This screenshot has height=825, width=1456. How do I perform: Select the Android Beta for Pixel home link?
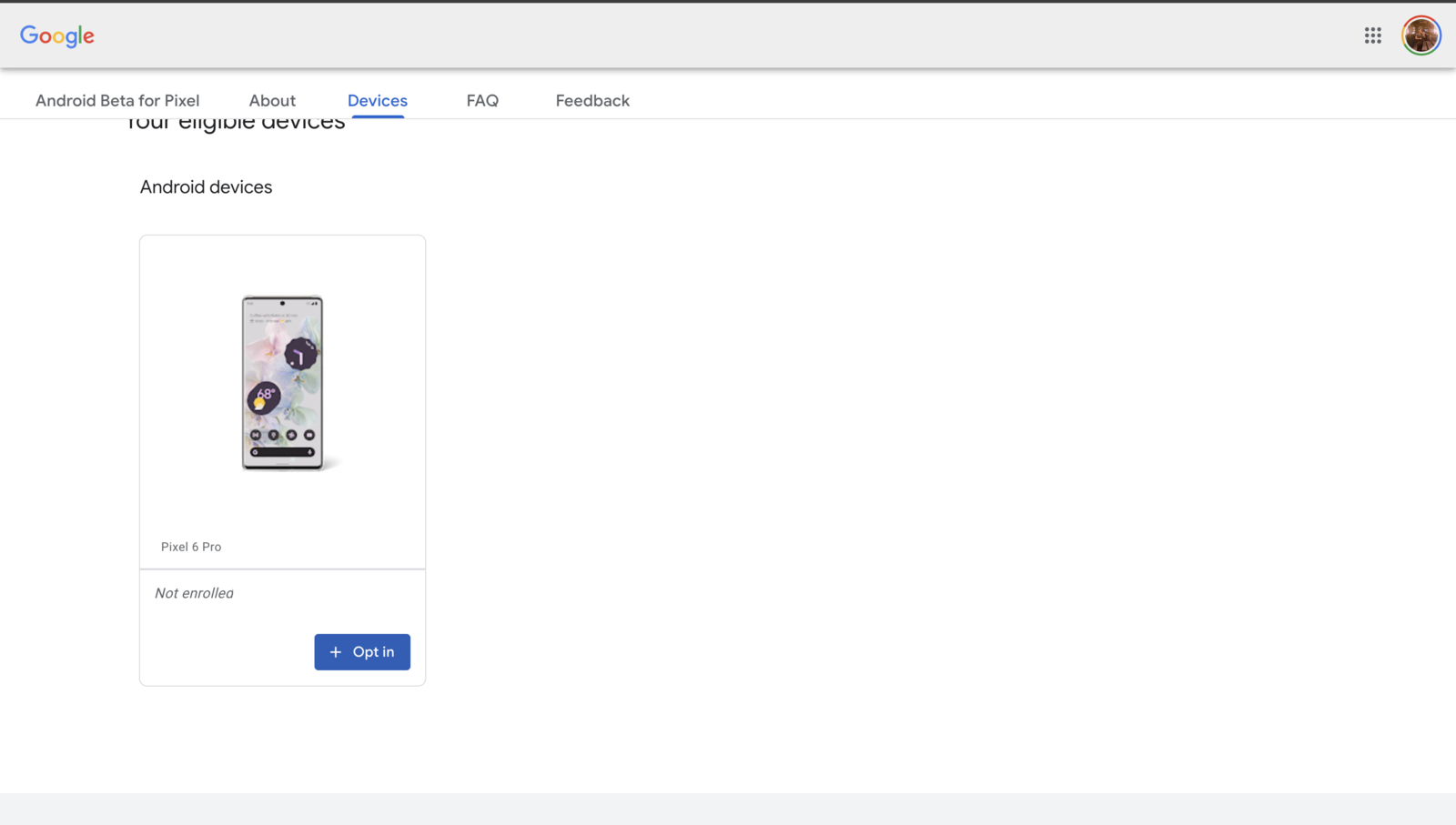(116, 100)
